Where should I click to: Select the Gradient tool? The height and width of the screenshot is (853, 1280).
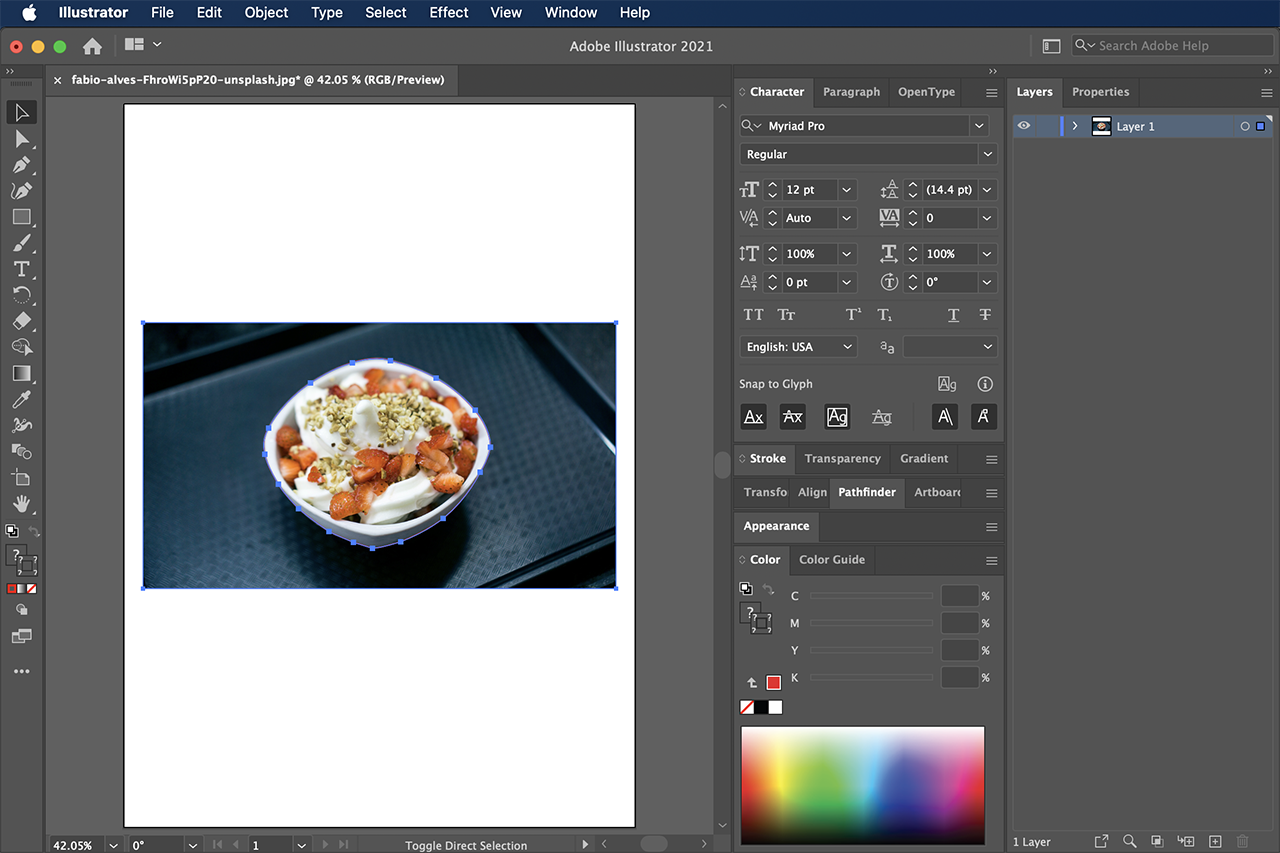(22, 373)
